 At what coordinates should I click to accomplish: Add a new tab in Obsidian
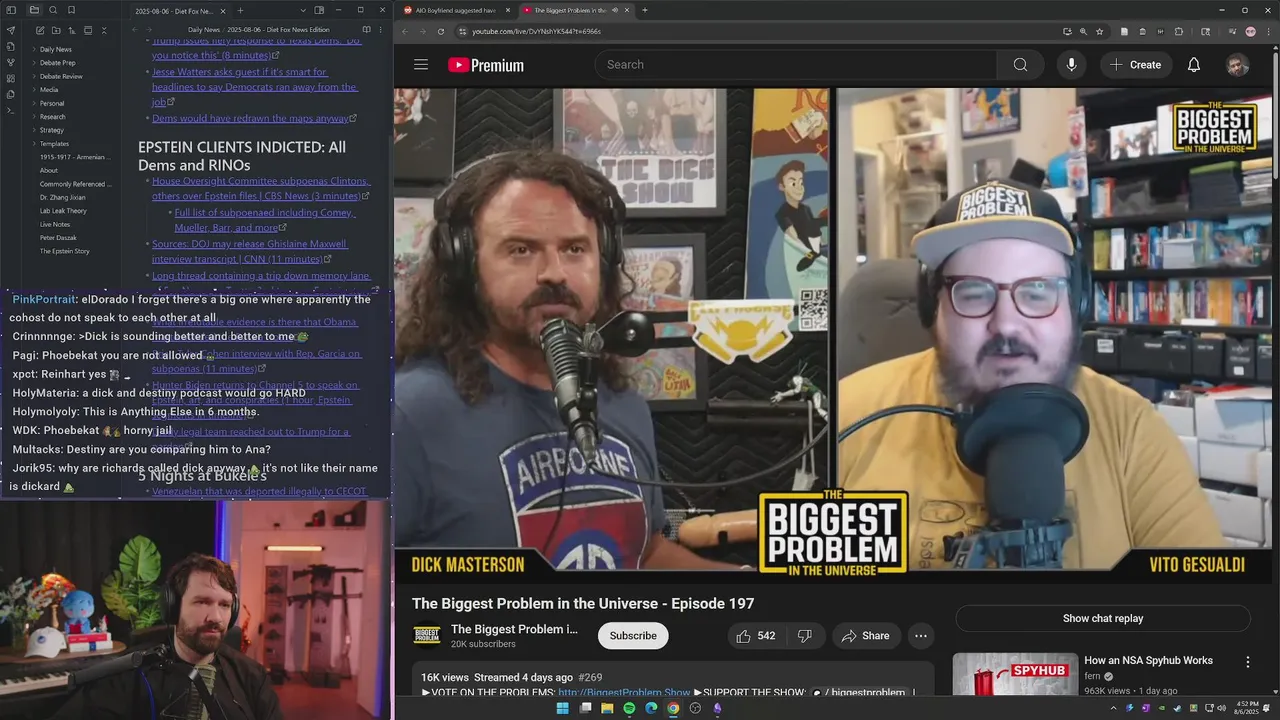tap(240, 10)
